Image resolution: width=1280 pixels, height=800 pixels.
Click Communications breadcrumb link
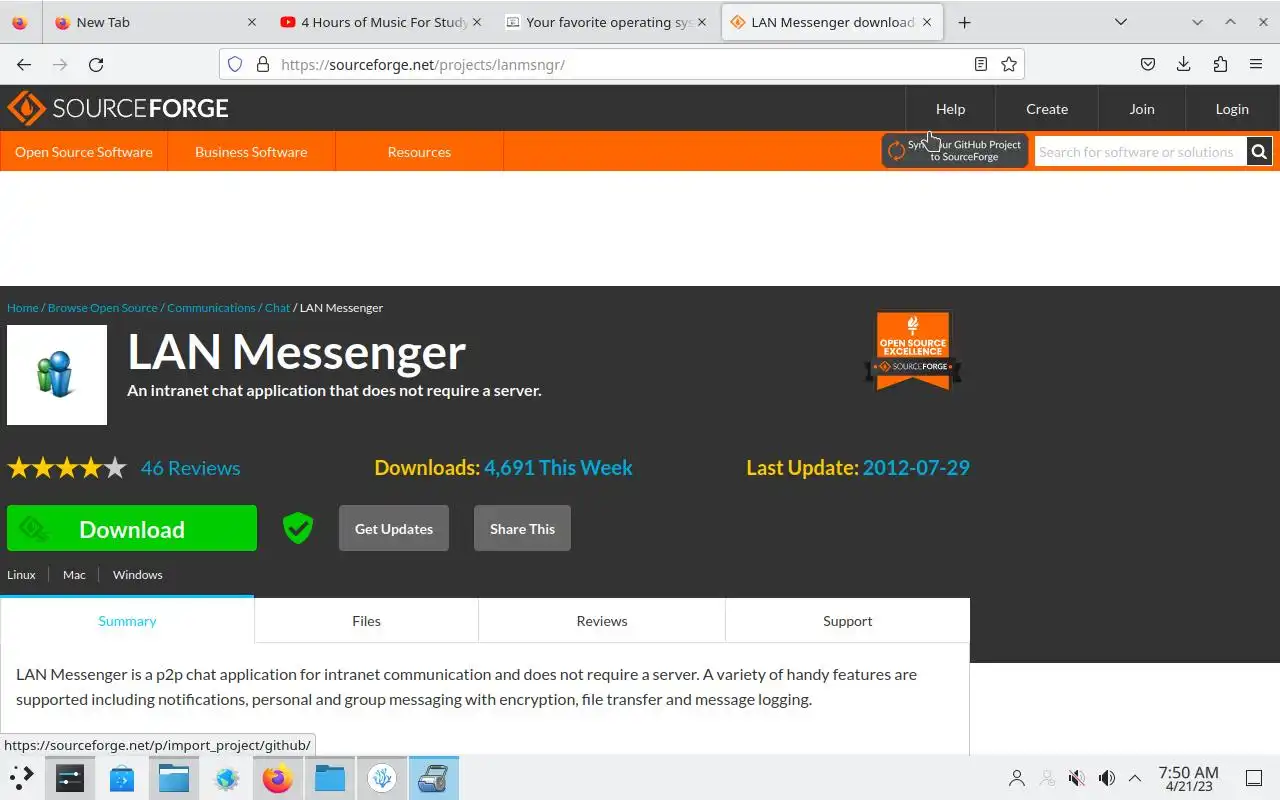211,308
